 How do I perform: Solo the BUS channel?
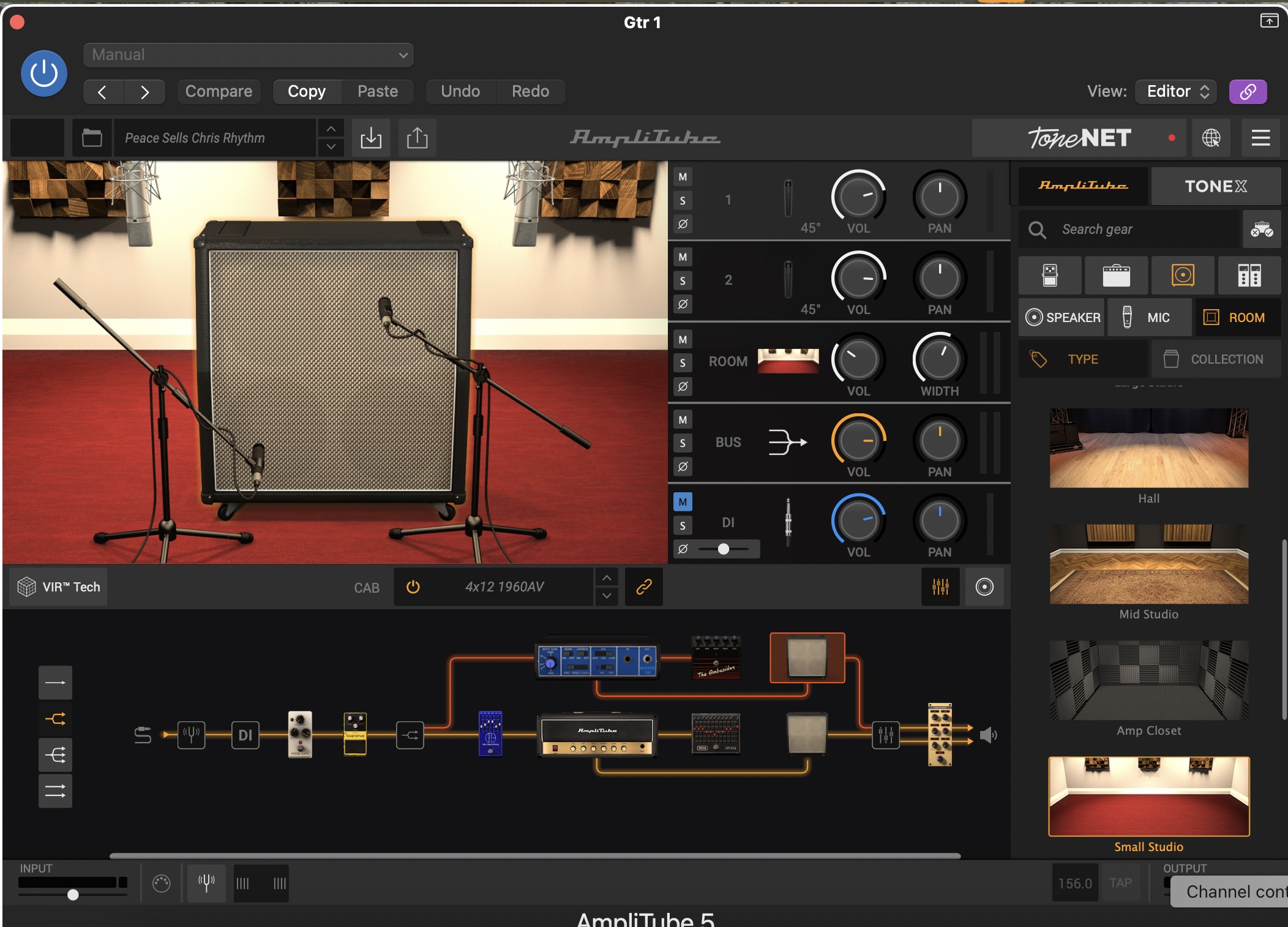(683, 443)
